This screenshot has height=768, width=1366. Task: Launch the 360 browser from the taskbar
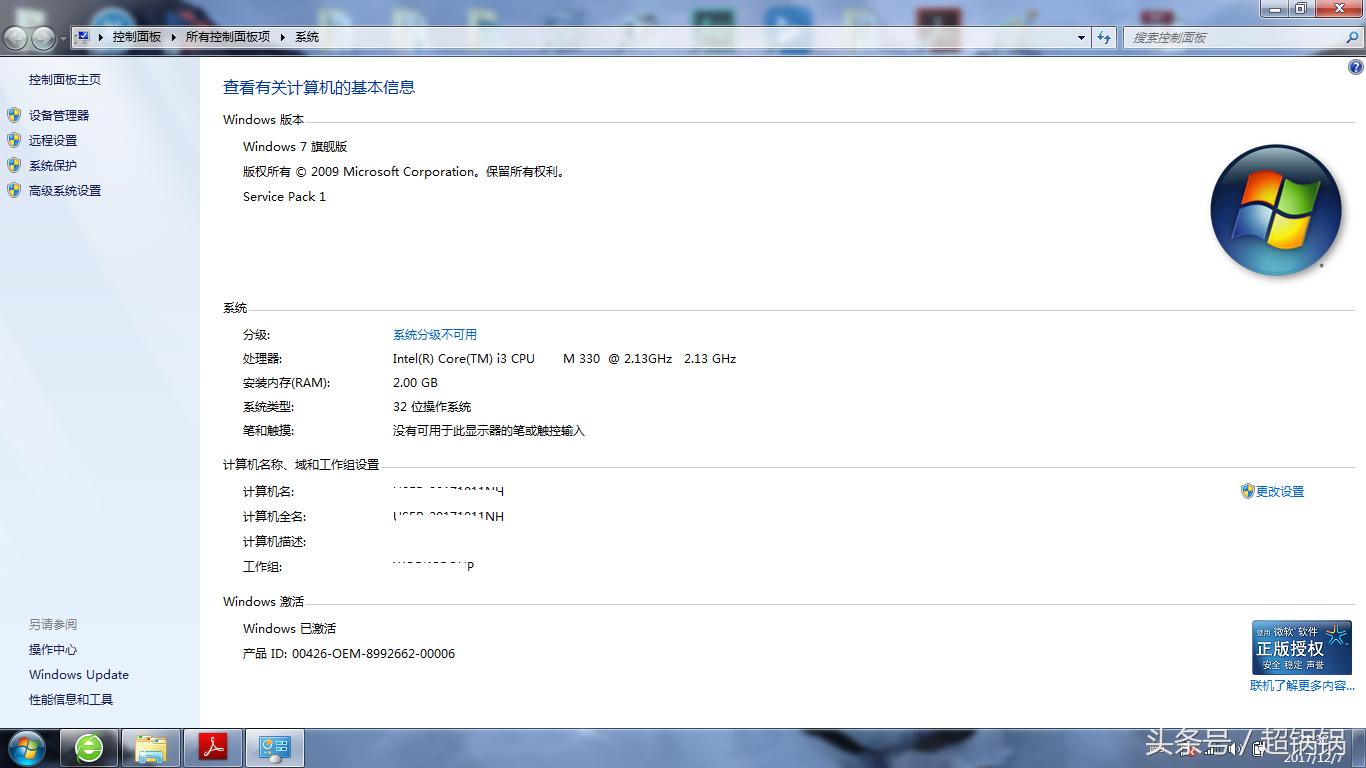click(89, 747)
